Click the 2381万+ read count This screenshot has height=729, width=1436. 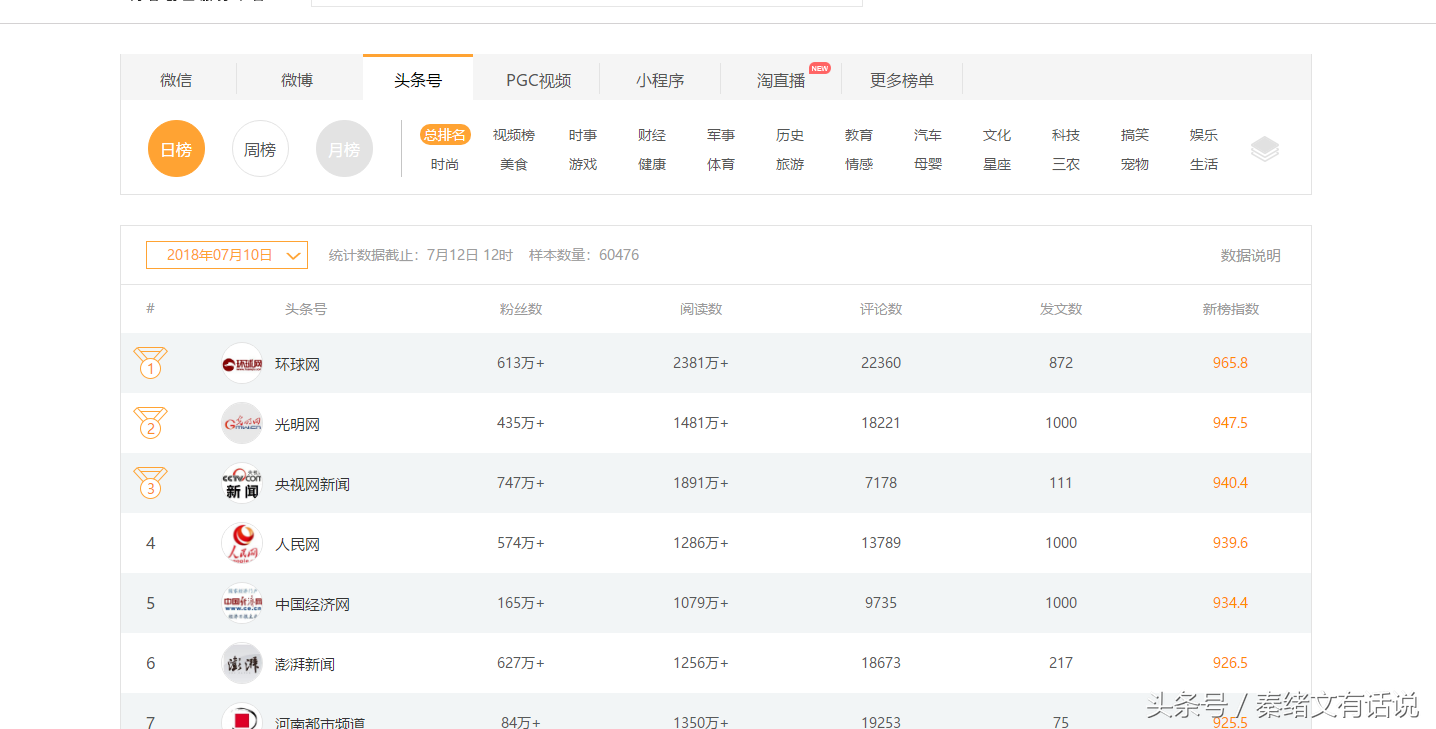[x=701, y=363]
